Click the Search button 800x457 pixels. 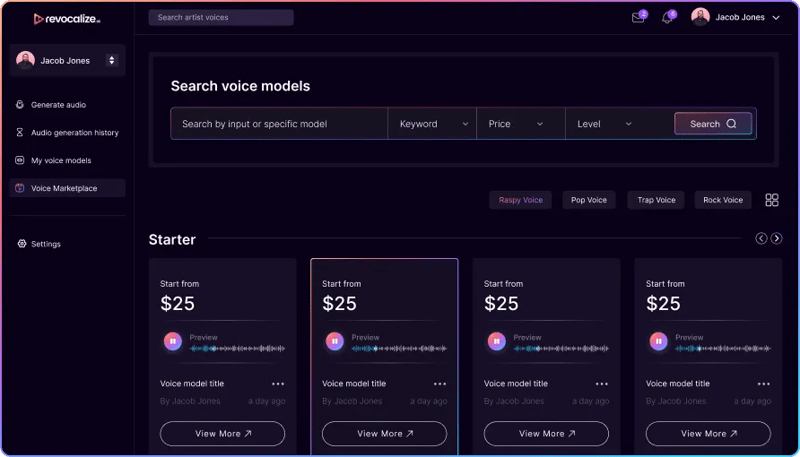713,124
